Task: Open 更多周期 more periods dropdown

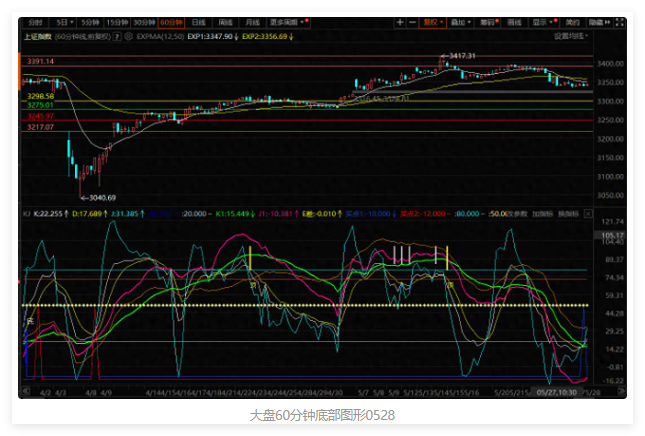Action: pos(289,22)
